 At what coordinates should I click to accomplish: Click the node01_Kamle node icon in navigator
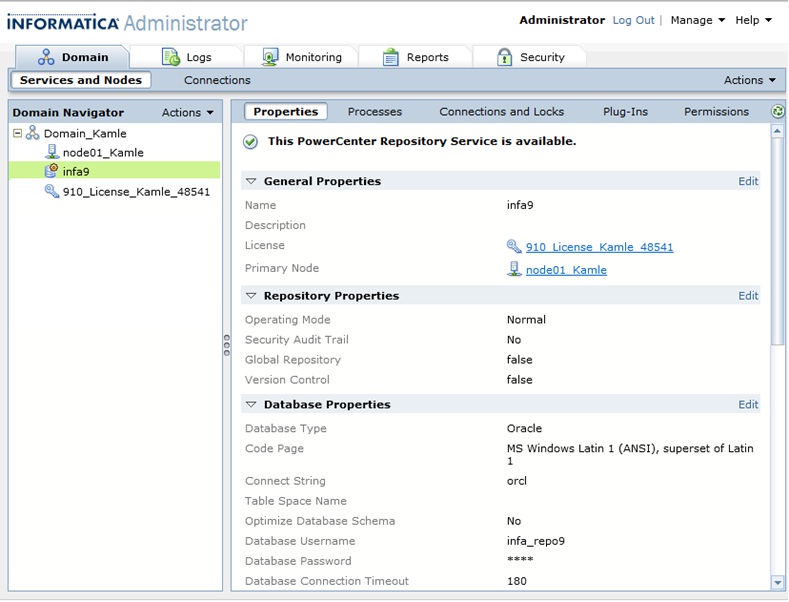[x=52, y=152]
